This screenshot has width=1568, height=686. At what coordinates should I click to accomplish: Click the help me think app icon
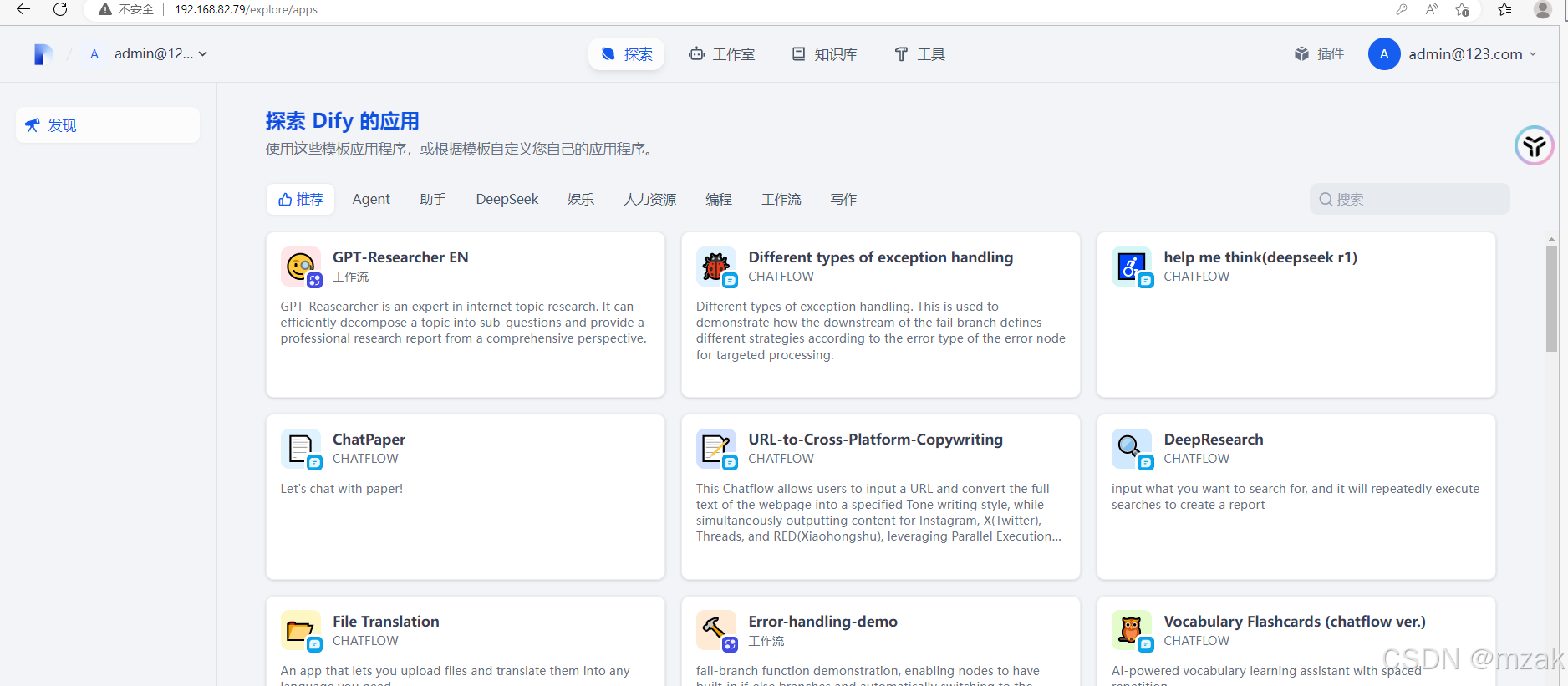[1132, 267]
